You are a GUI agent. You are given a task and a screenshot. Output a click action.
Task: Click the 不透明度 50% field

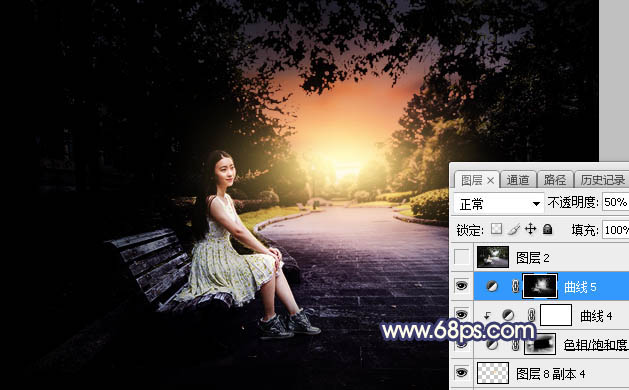[615, 202]
